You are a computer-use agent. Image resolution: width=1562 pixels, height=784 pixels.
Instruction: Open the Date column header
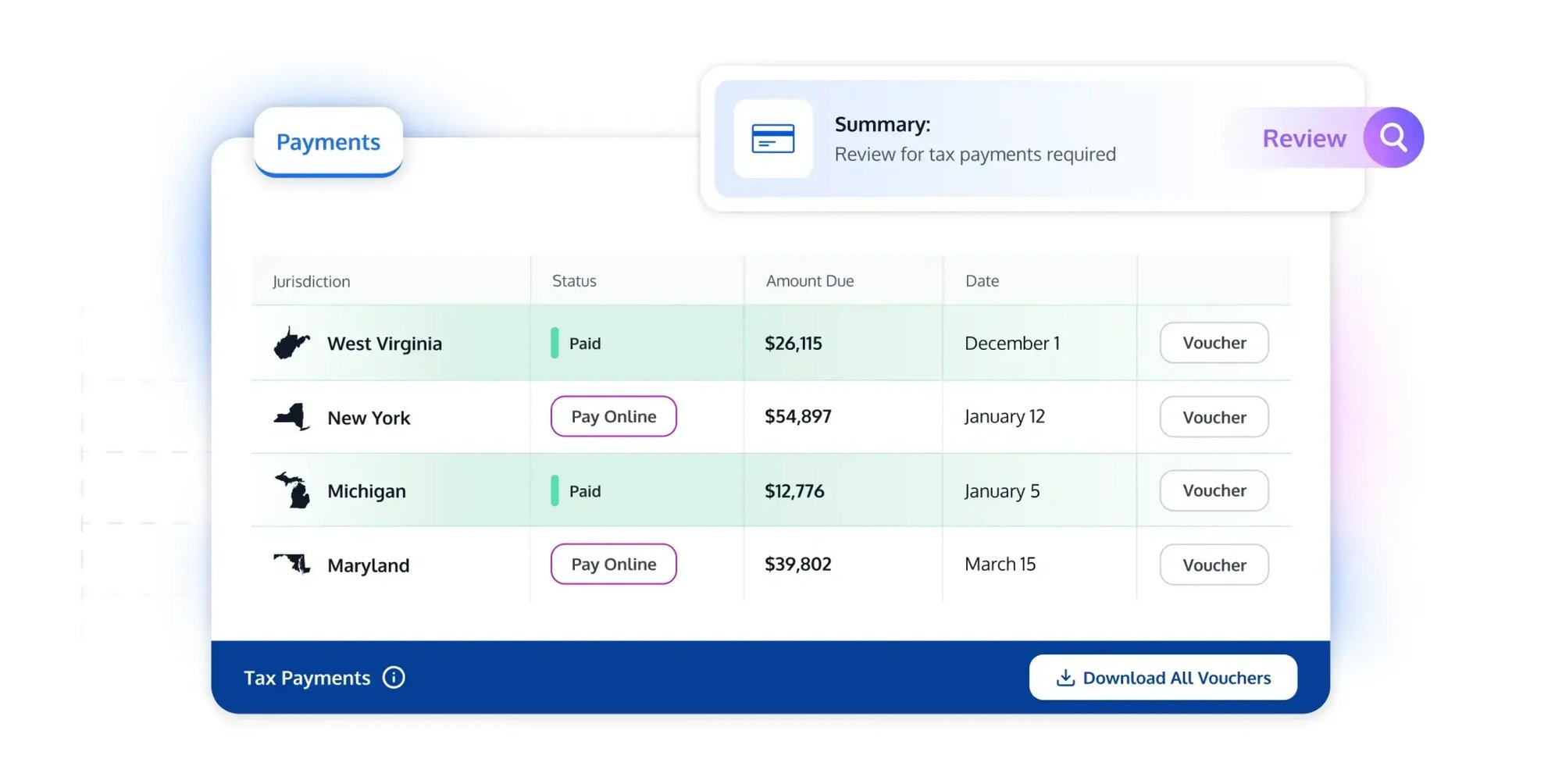981,280
